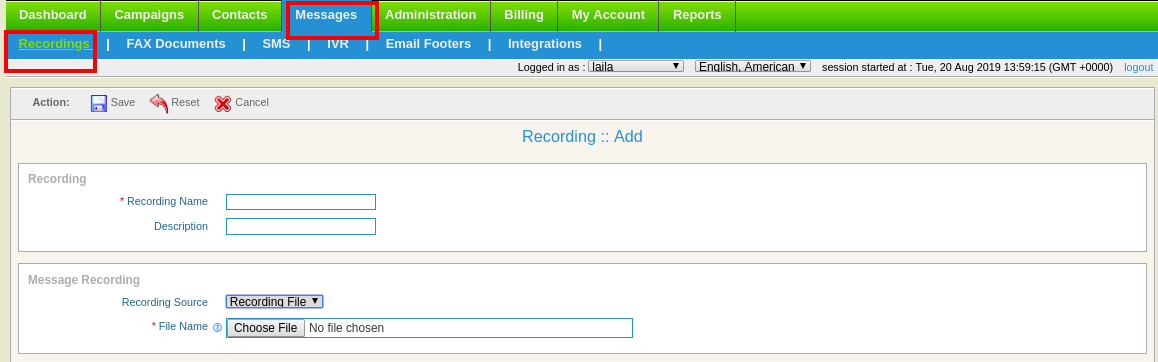Image resolution: width=1158 pixels, height=362 pixels.
Task: Select the Administration tab
Action: (x=431, y=16)
